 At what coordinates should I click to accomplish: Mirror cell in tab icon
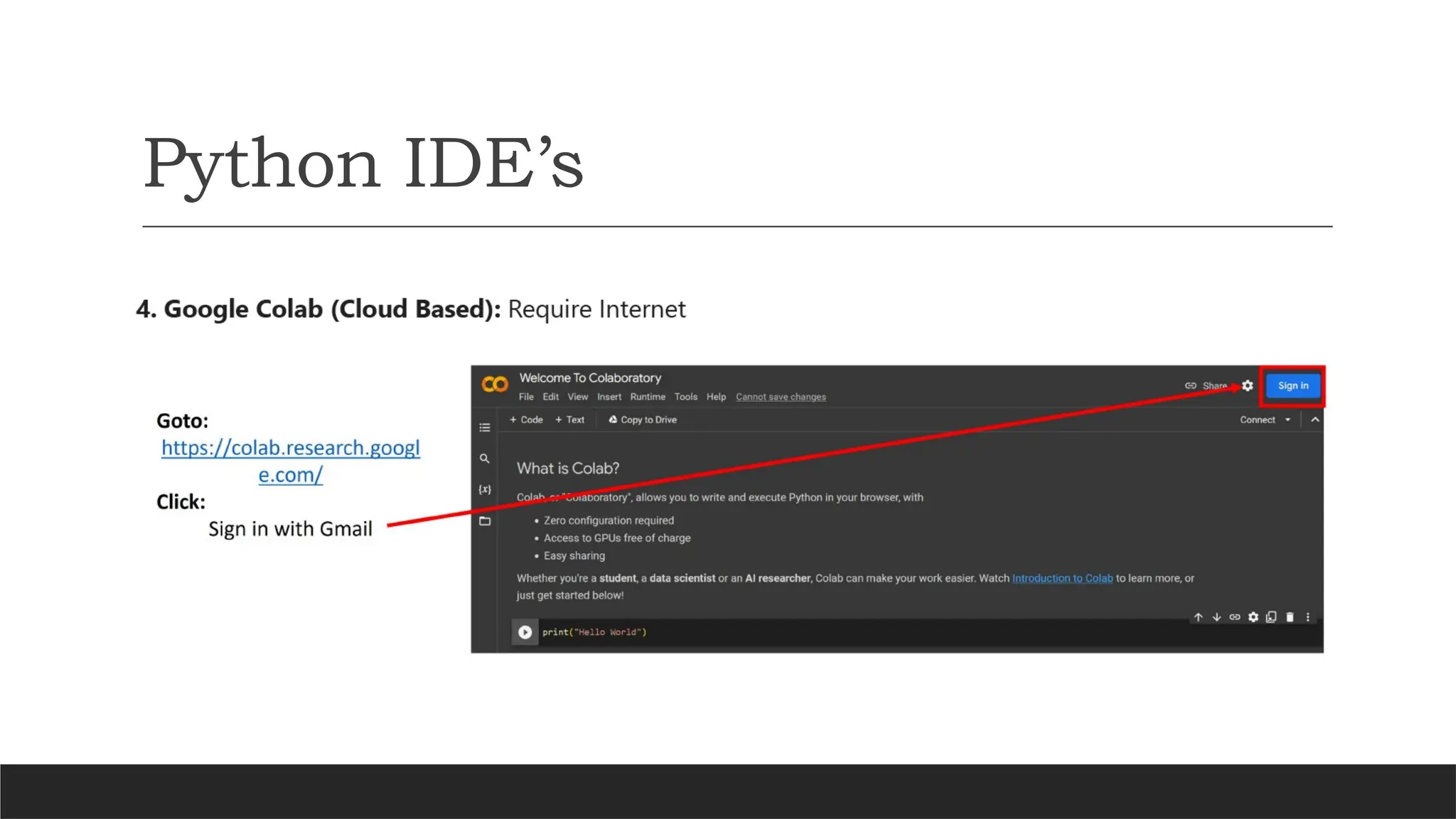(x=1271, y=617)
